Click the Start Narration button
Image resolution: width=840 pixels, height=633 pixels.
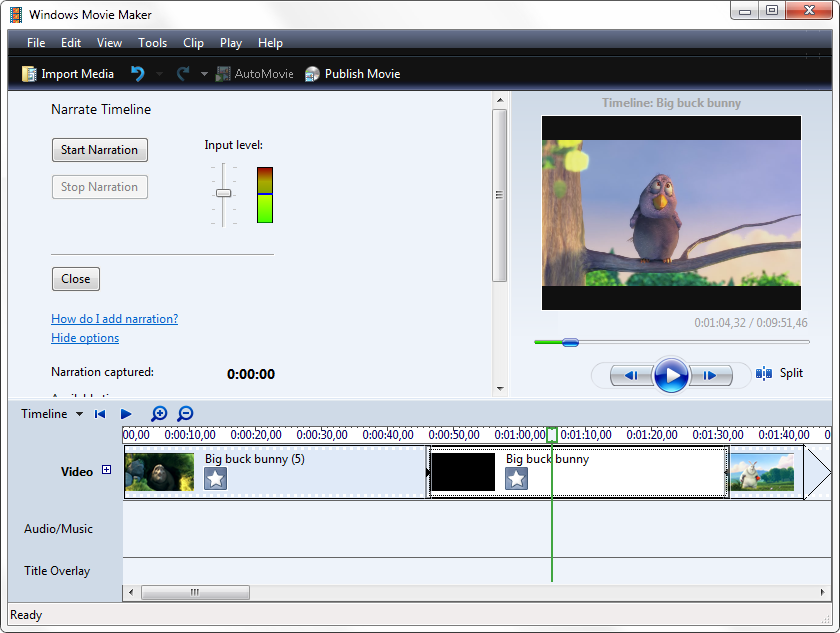pyautogui.click(x=100, y=150)
